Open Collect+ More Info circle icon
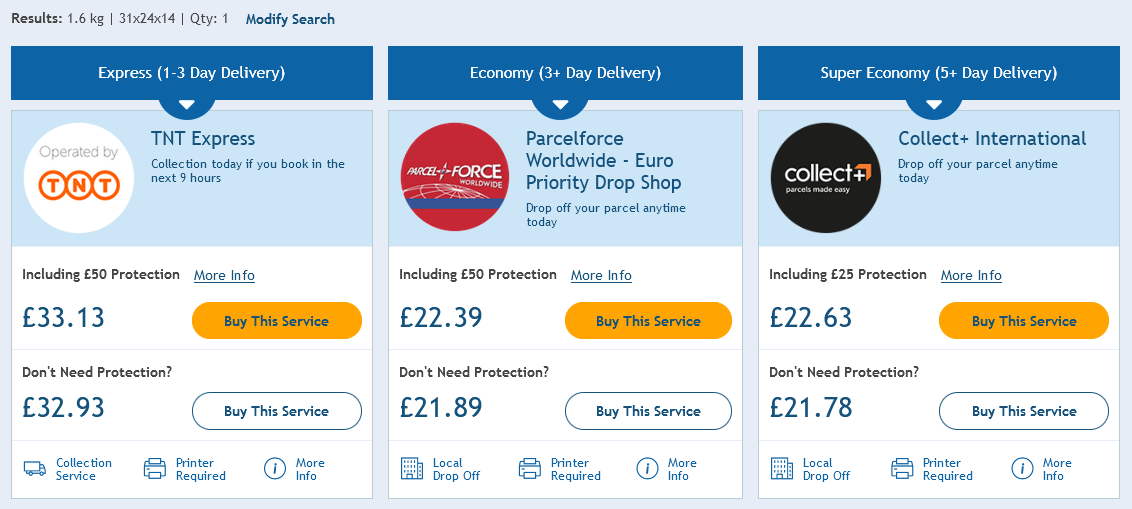 point(1022,469)
